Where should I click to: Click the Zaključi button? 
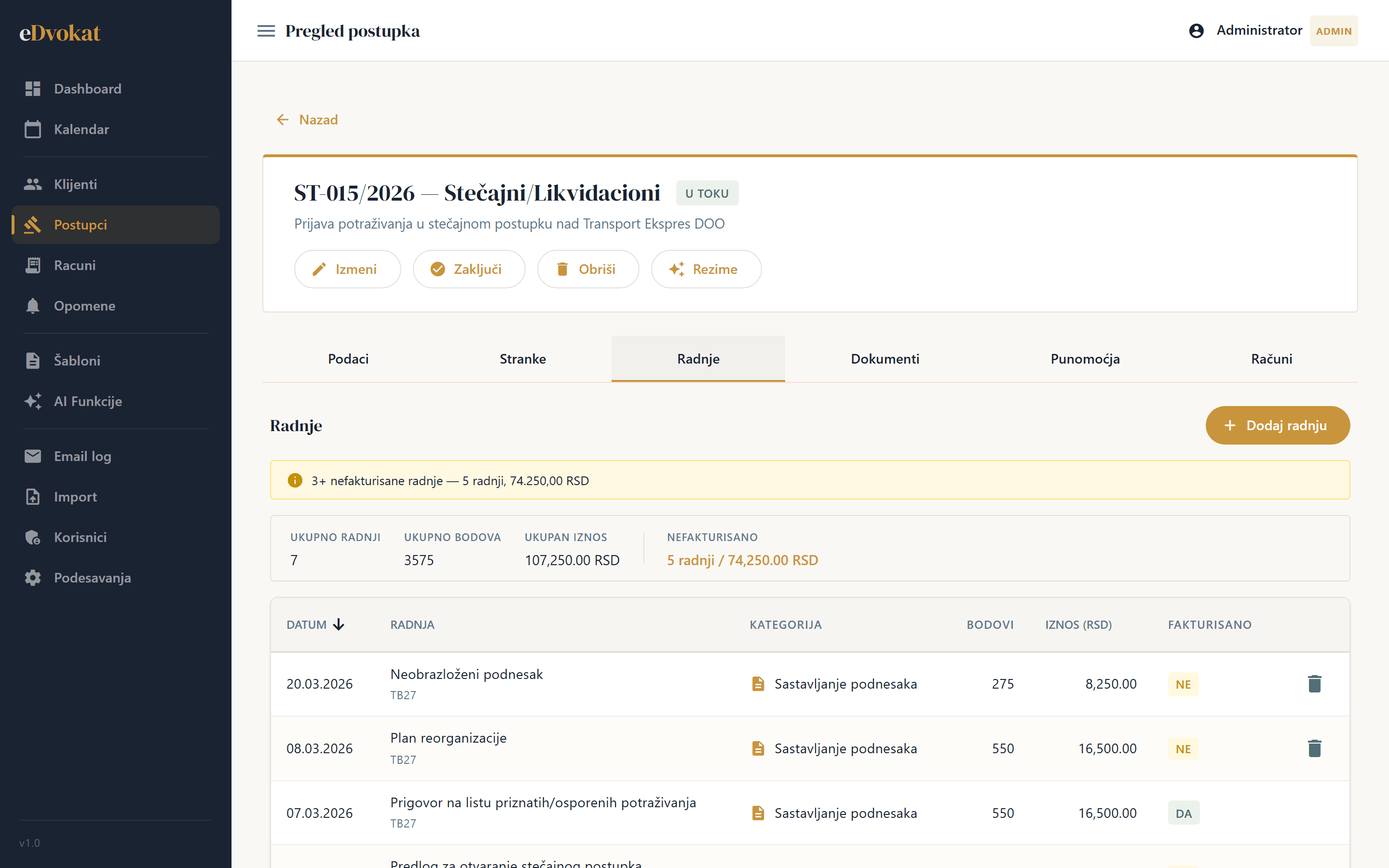[469, 269]
